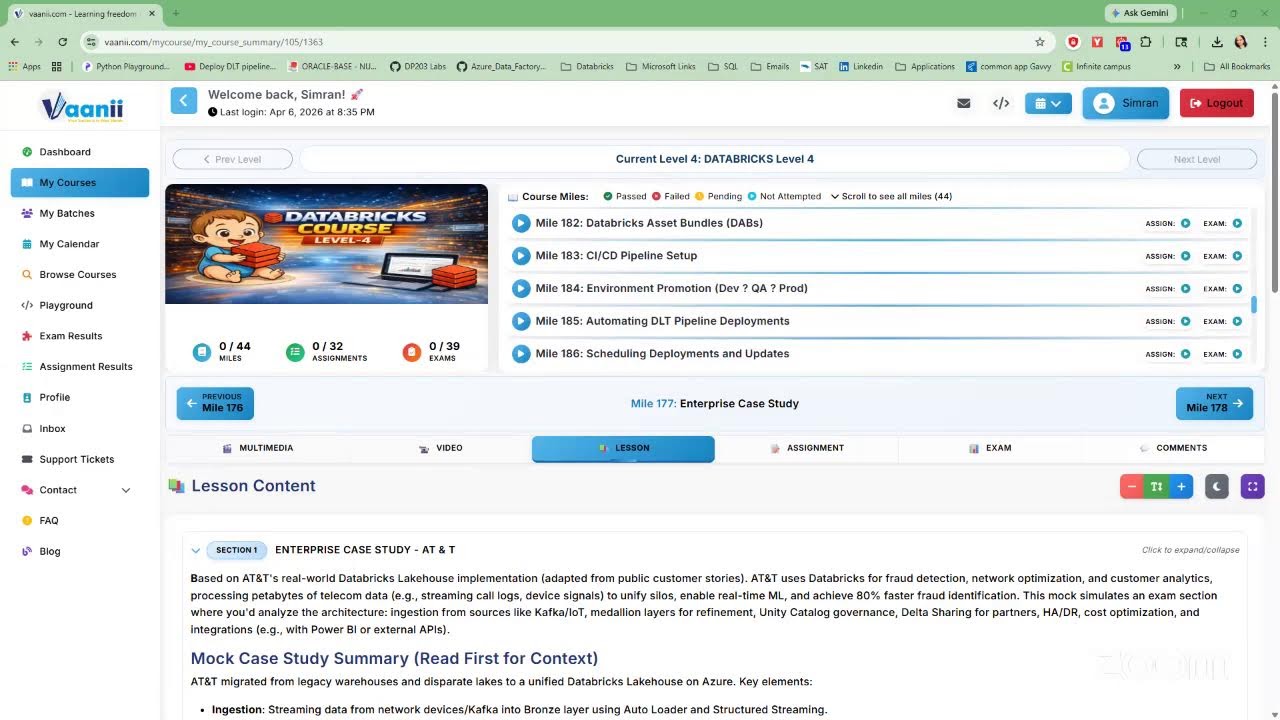Click the red Logout button
The height and width of the screenshot is (720, 1280).
coord(1217,103)
